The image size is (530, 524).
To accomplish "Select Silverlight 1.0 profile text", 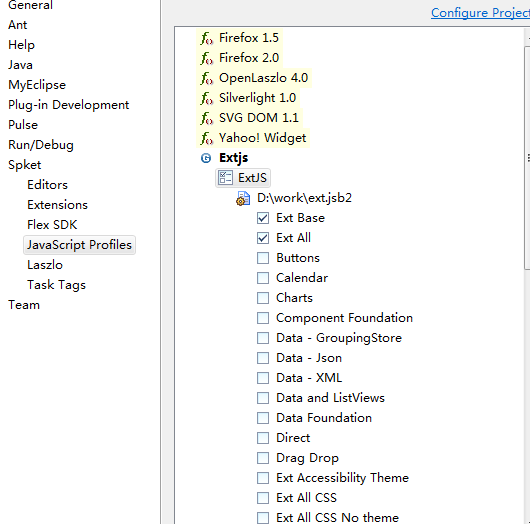I will tap(257, 98).
